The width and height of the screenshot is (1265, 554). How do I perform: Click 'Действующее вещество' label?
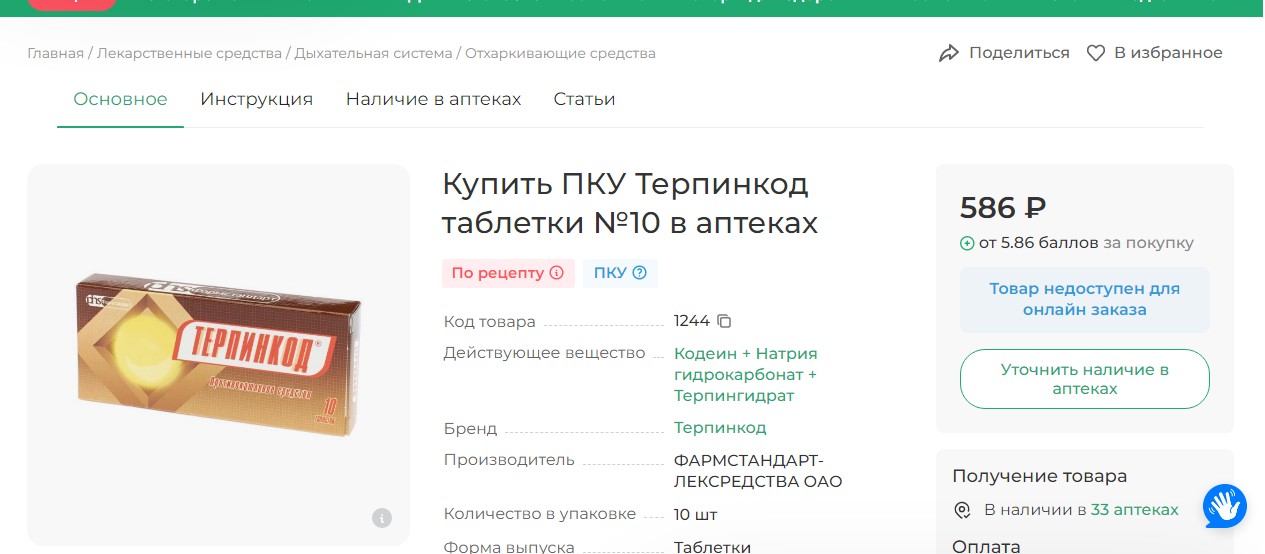click(x=545, y=353)
